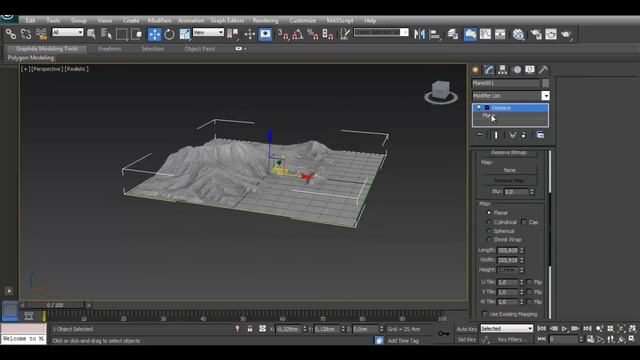Adjust the Length spinner arrows

click(522, 251)
